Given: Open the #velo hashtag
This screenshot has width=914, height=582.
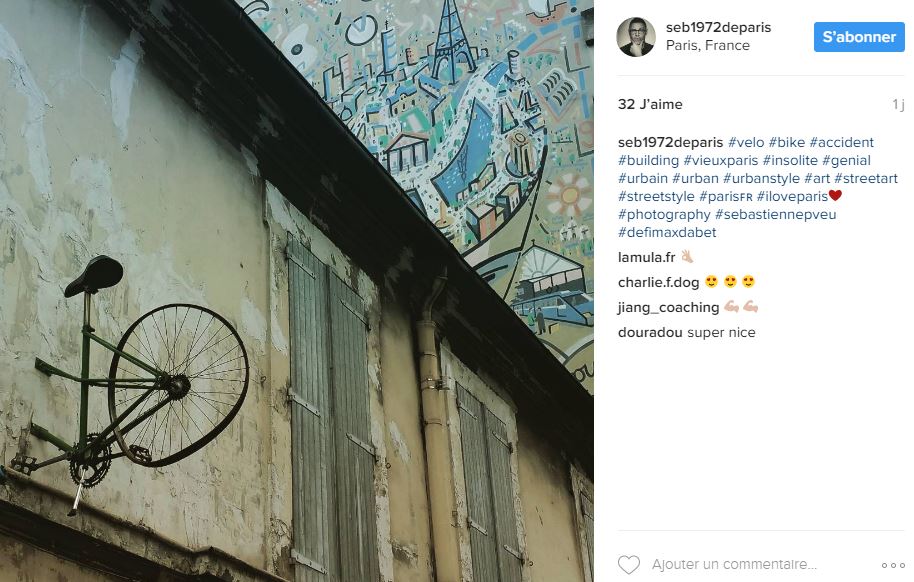Looking at the screenshot, I should 746,142.
